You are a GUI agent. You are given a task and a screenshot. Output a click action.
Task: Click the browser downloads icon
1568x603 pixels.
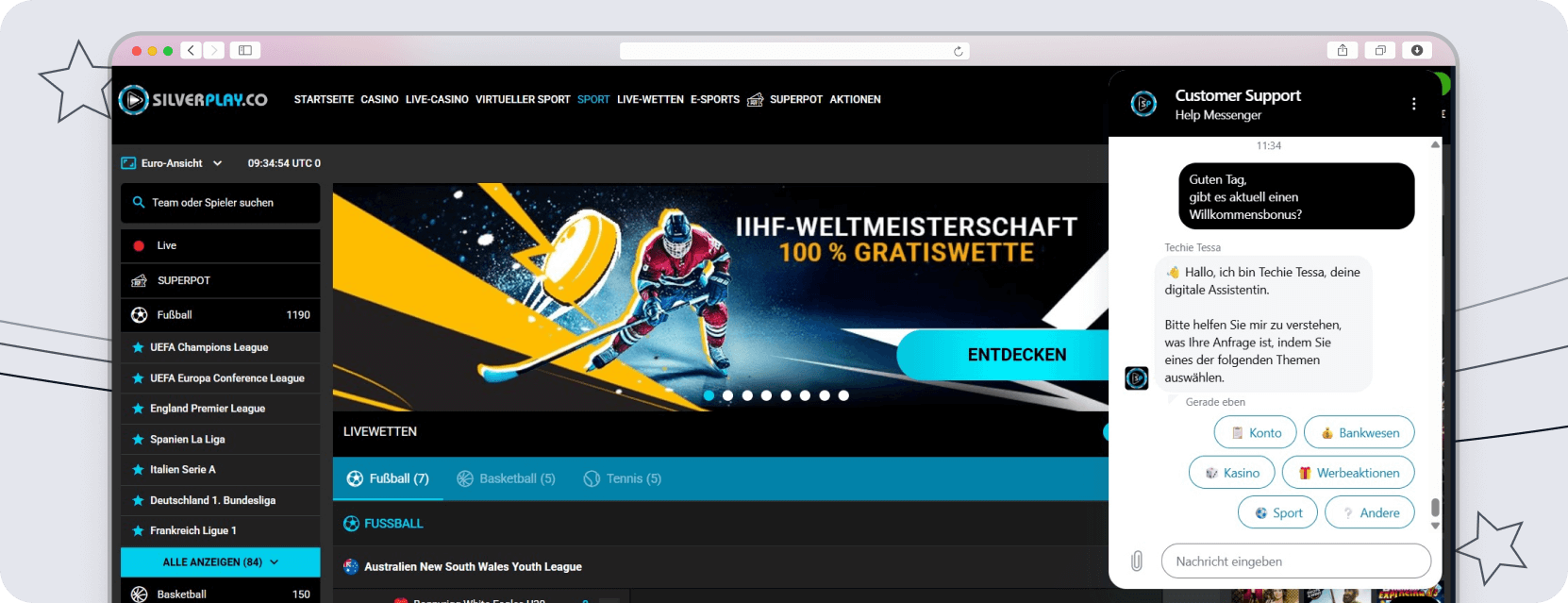[x=1417, y=50]
